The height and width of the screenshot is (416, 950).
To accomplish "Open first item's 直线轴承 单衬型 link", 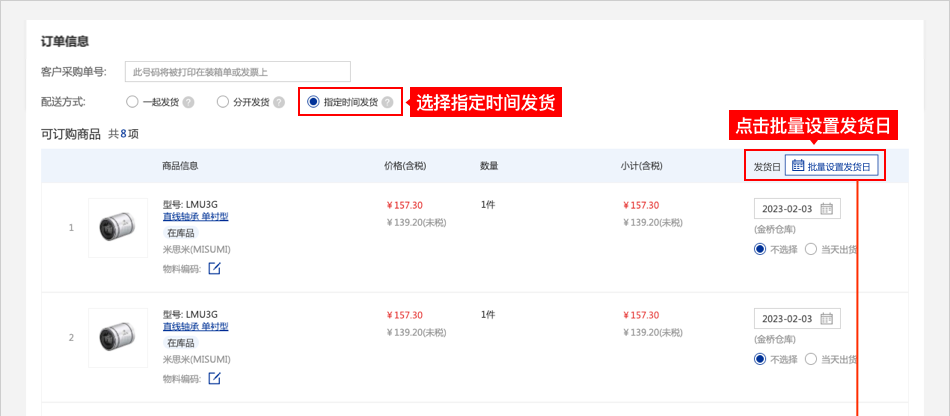I will (x=195, y=216).
